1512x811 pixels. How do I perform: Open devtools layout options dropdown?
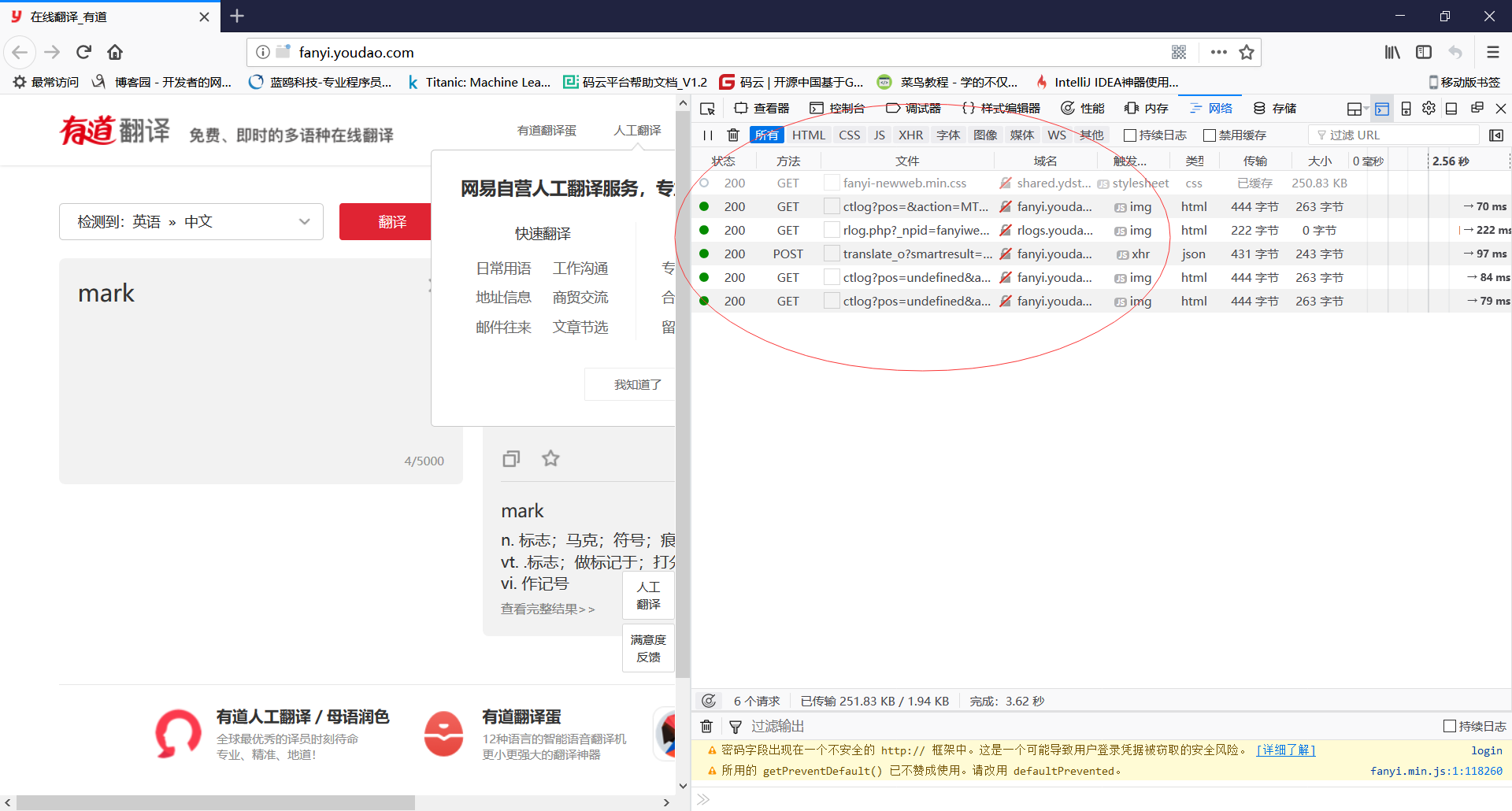(1358, 109)
